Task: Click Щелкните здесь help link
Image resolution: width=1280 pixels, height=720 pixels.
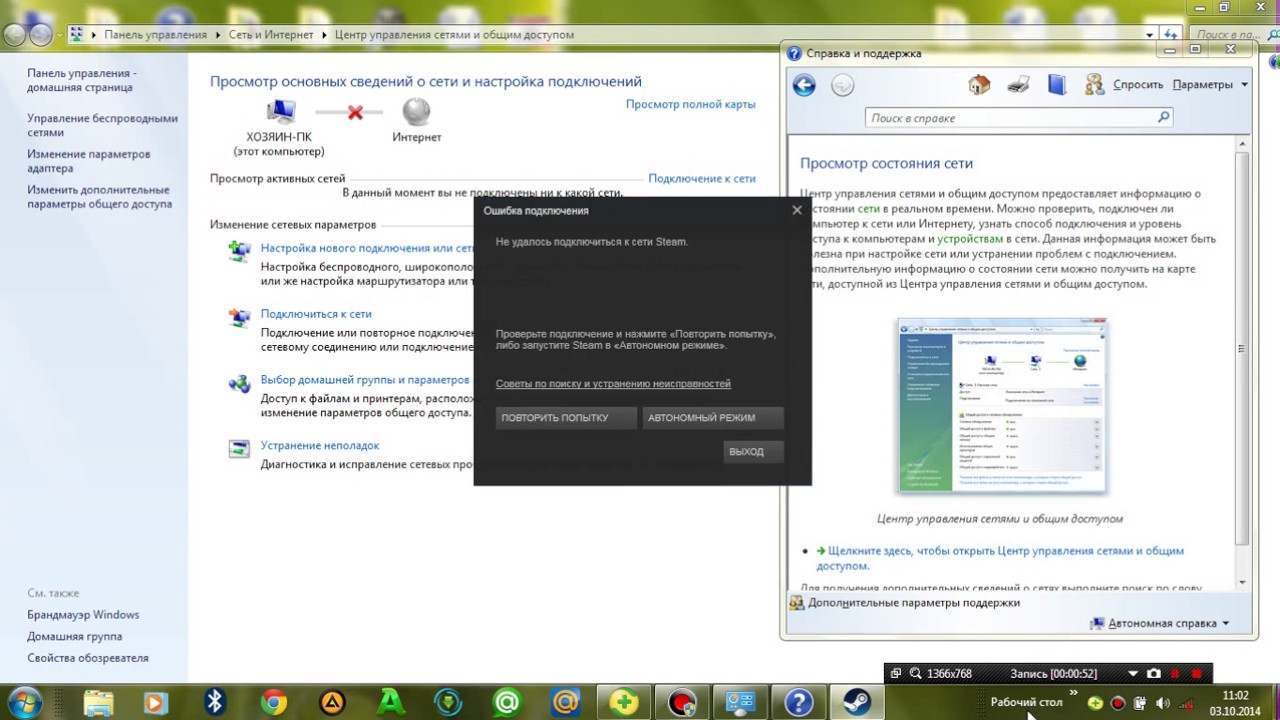Action: [1000, 558]
